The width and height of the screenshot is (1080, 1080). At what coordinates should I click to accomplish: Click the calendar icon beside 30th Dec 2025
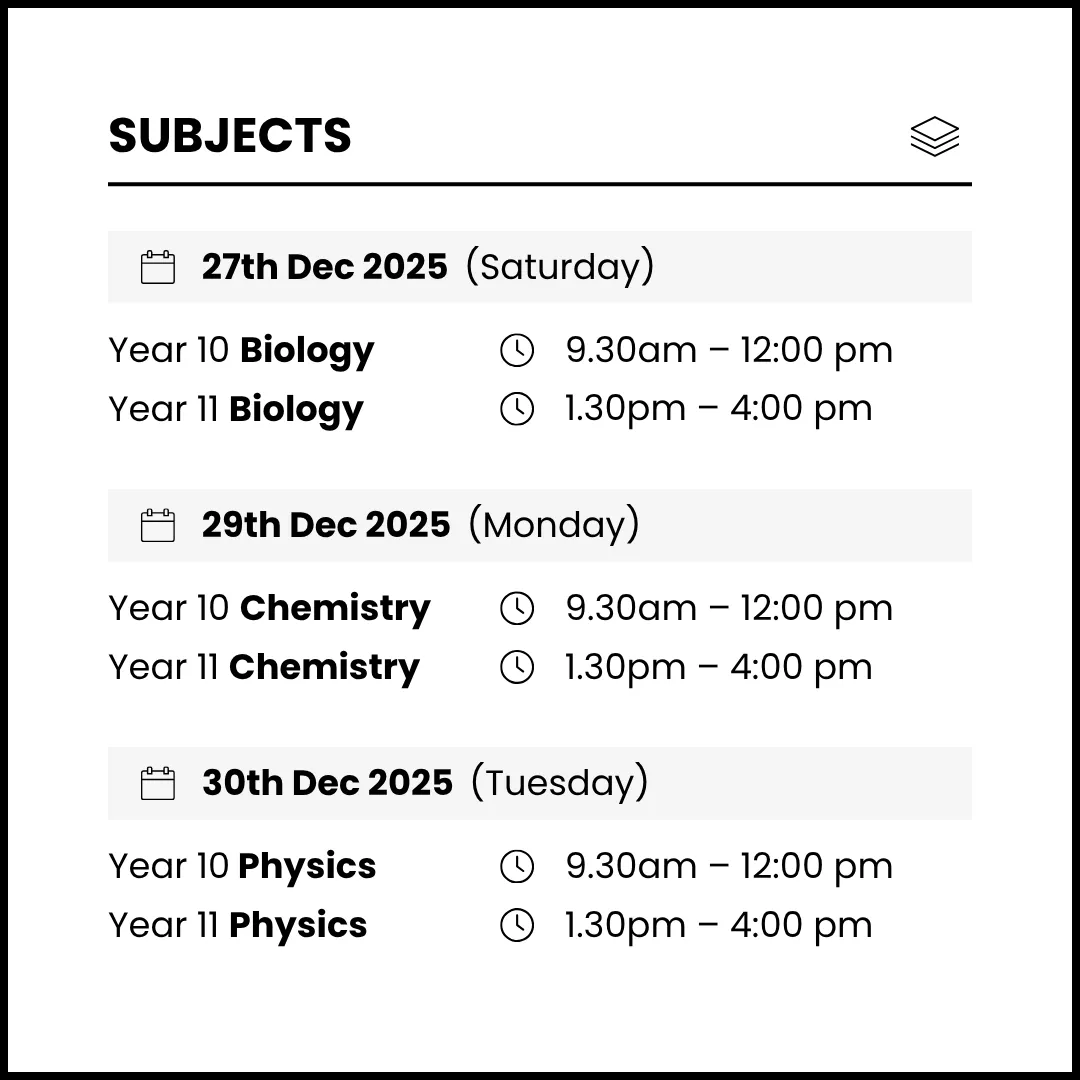(x=158, y=783)
